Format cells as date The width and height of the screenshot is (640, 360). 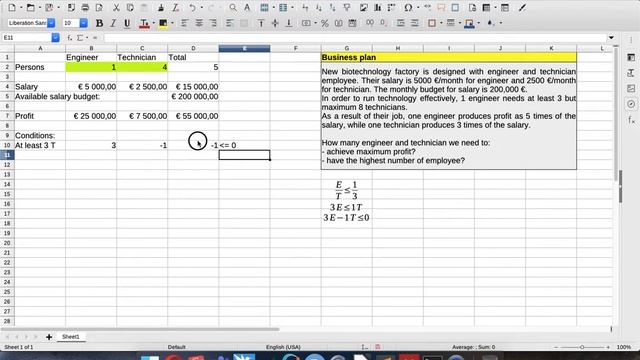352,23
